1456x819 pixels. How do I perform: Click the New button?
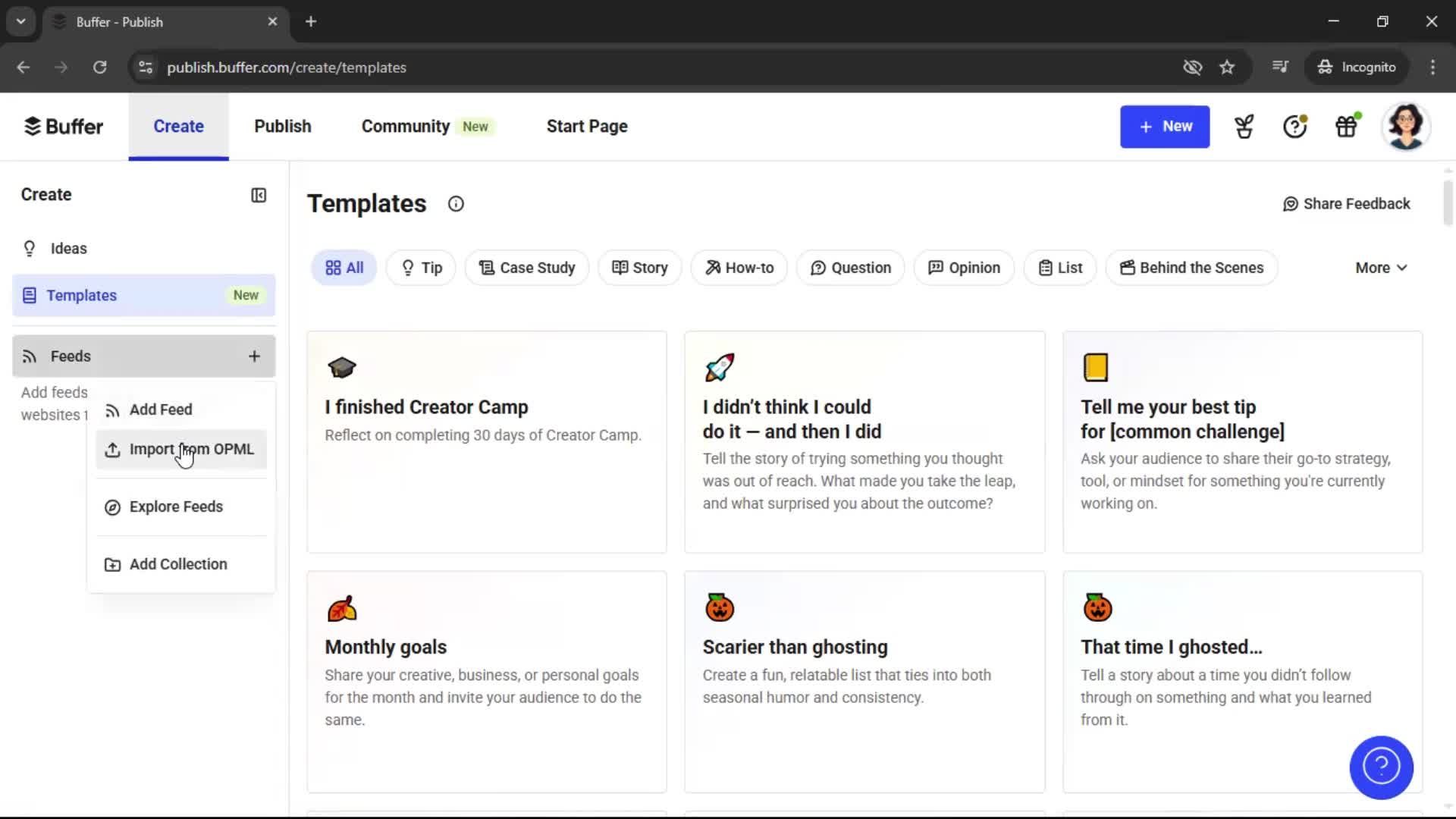(x=1165, y=127)
